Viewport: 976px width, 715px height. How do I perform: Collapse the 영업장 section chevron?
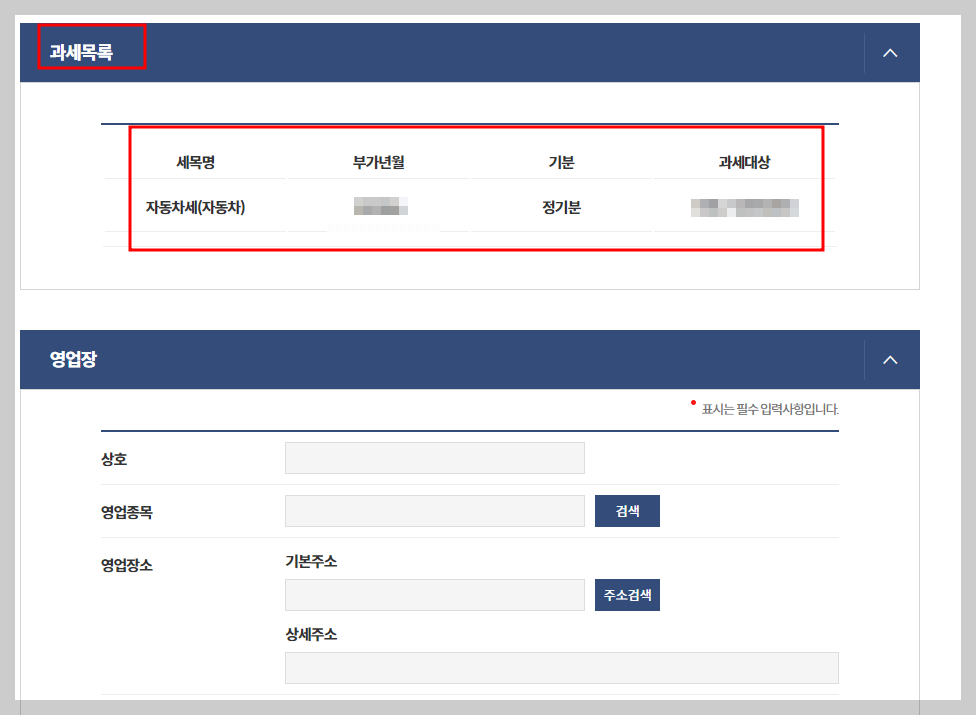[889, 359]
